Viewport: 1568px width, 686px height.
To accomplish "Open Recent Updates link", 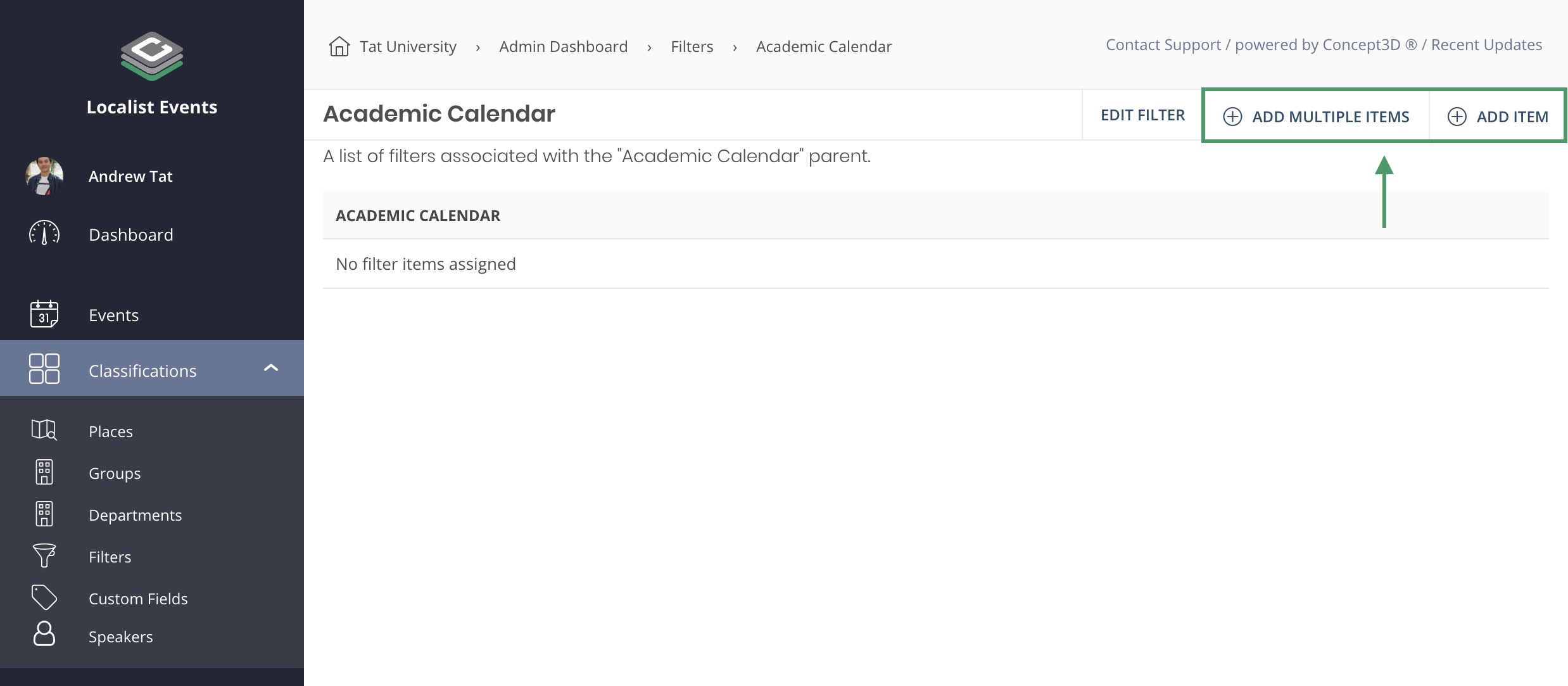I will (x=1486, y=45).
